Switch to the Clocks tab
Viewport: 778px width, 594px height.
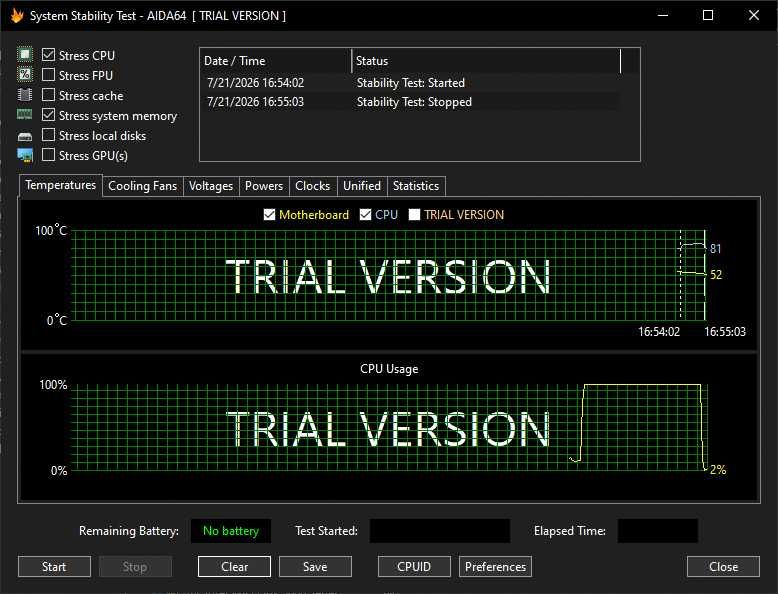pyautogui.click(x=313, y=186)
